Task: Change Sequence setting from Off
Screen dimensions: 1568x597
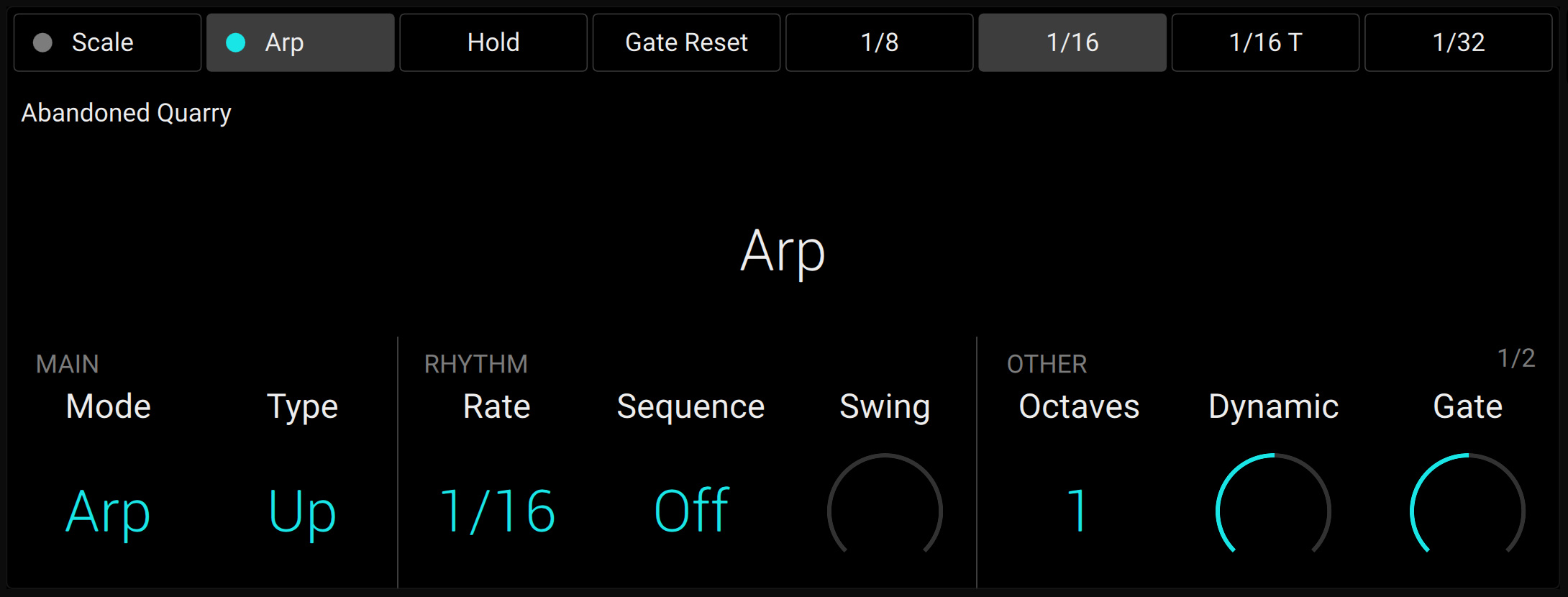Action: (x=689, y=511)
